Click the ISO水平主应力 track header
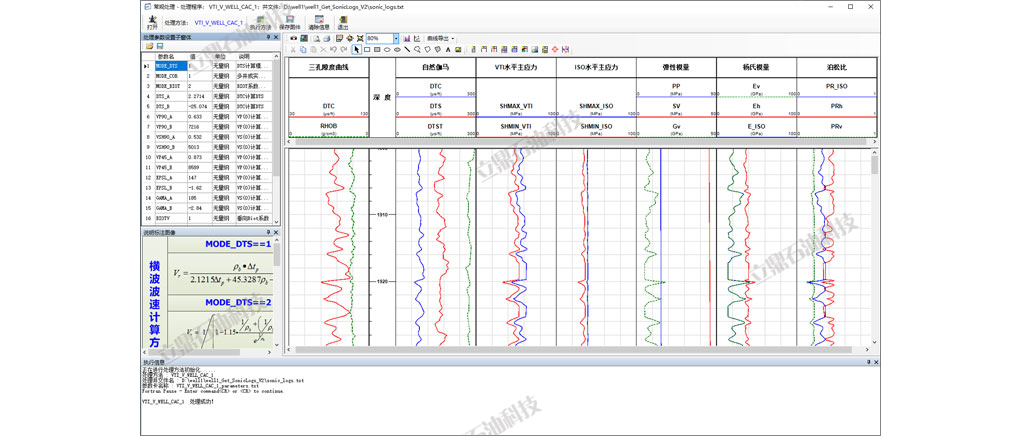 [x=596, y=67]
